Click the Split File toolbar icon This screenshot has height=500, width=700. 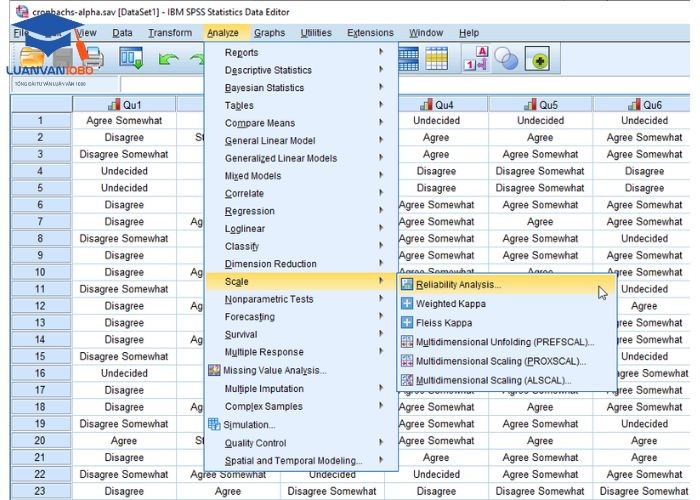[x=408, y=58]
